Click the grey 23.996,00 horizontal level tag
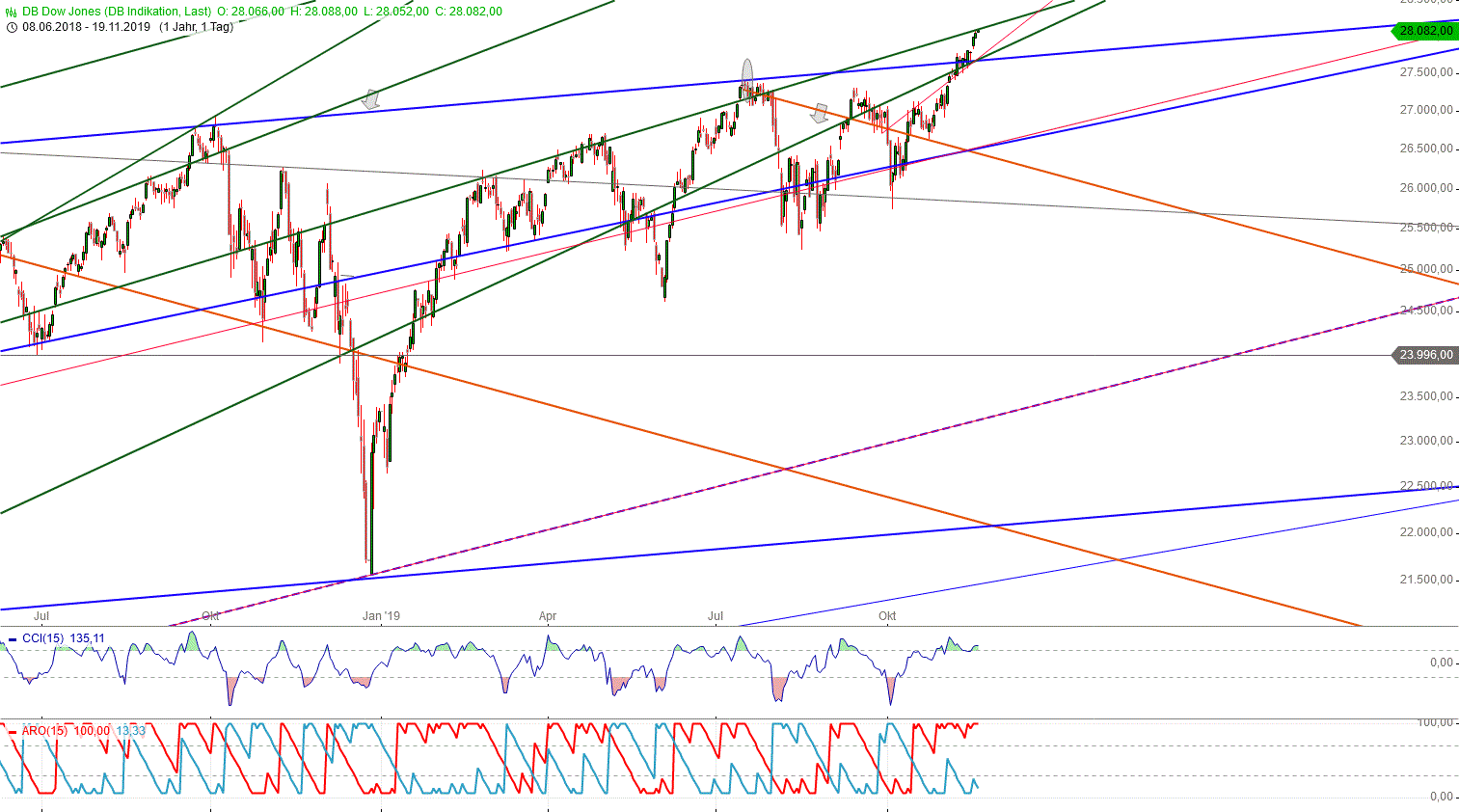This screenshot has width=1459, height=812. pos(1424,355)
